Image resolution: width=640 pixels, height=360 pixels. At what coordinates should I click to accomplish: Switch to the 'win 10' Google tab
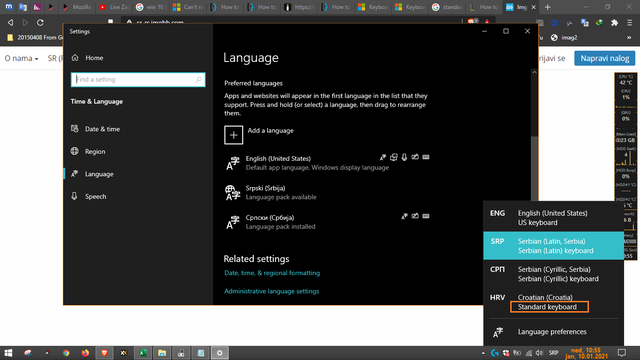pos(151,7)
